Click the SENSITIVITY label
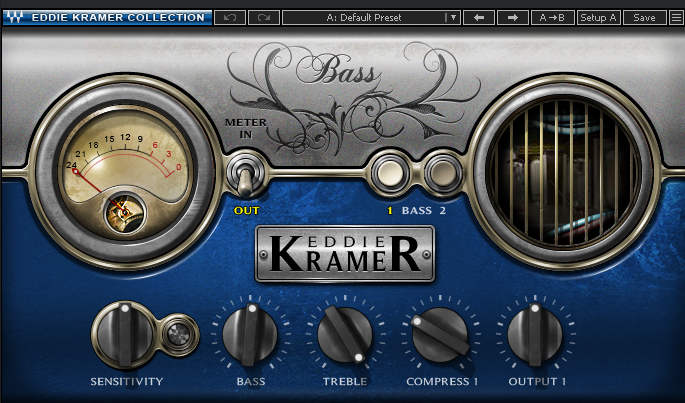Screen dimensions: 685x403 [x=127, y=381]
